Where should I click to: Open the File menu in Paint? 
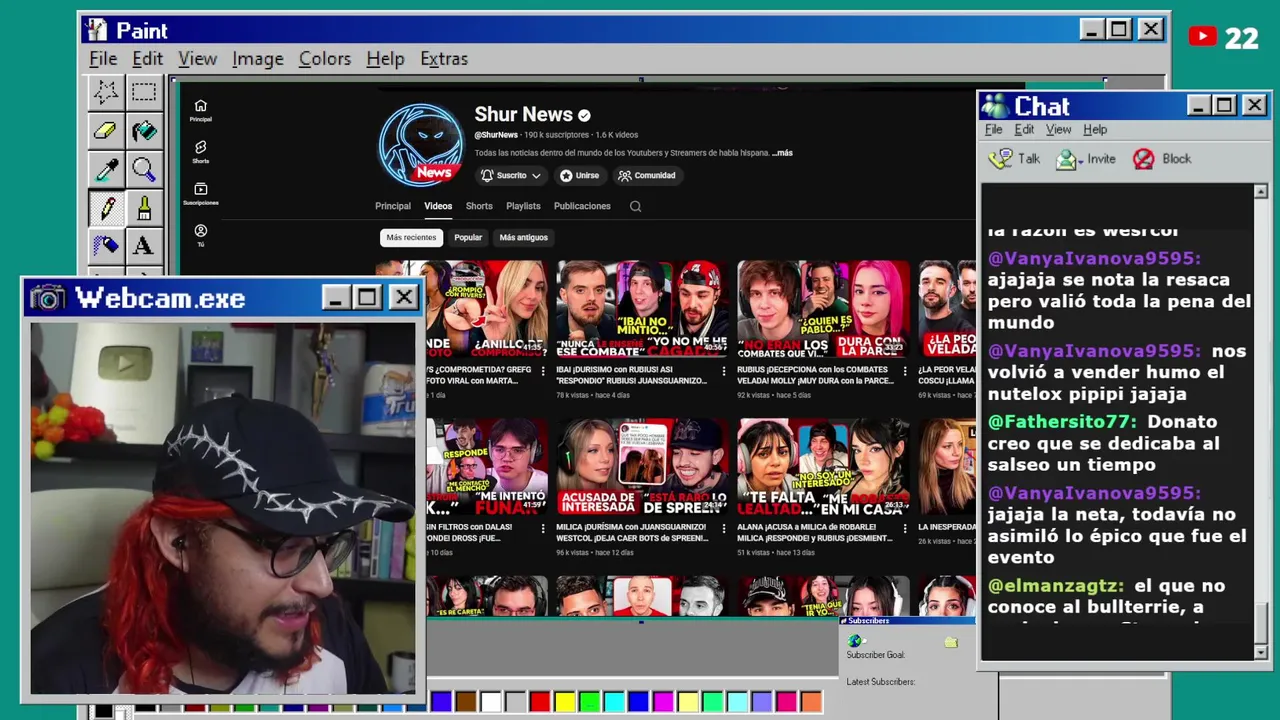tap(103, 59)
